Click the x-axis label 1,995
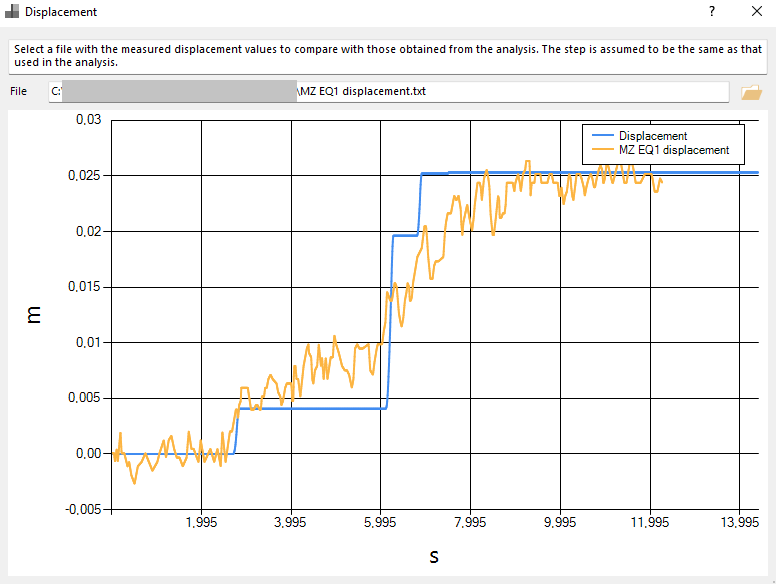776x584 pixels. click(201, 523)
